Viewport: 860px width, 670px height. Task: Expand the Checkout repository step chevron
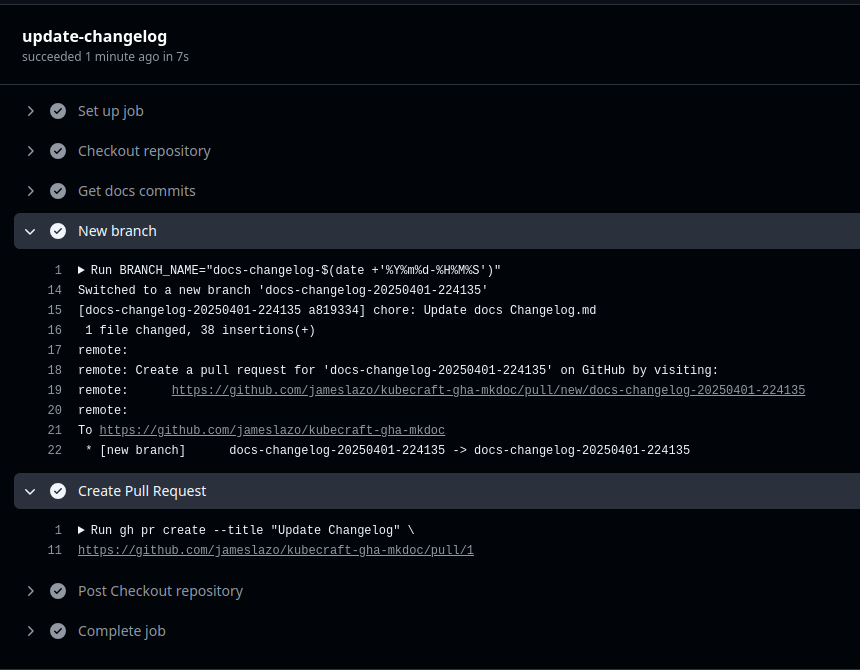click(31, 151)
